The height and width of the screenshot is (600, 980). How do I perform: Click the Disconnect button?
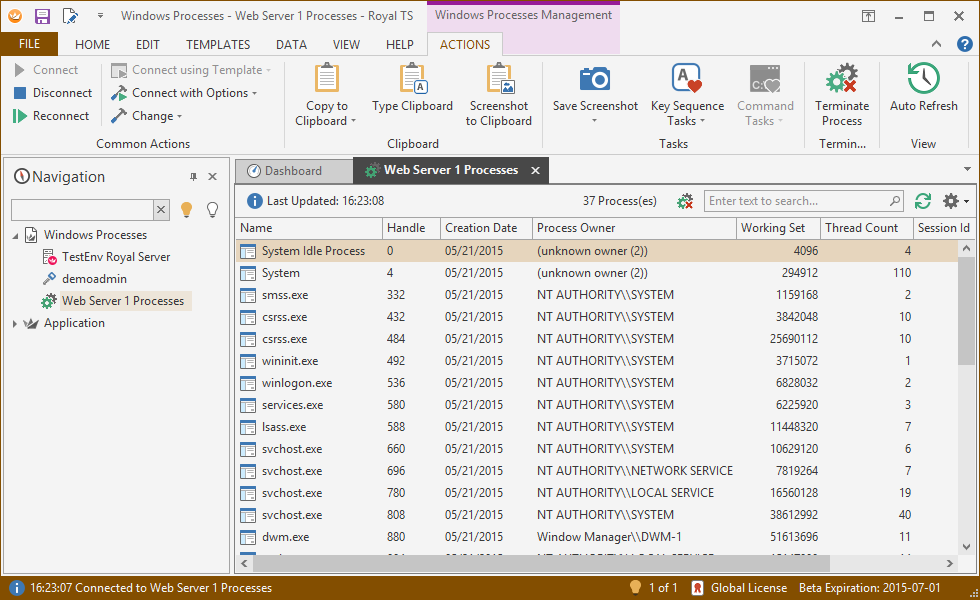(53, 93)
